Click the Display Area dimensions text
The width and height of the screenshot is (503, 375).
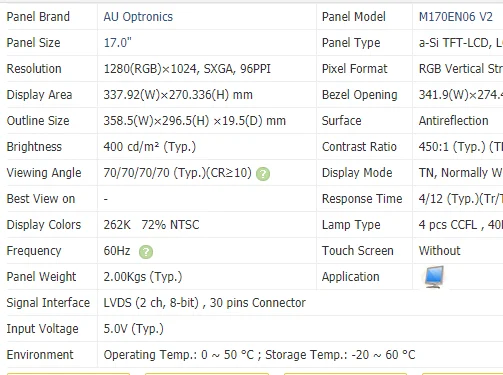coord(178,95)
